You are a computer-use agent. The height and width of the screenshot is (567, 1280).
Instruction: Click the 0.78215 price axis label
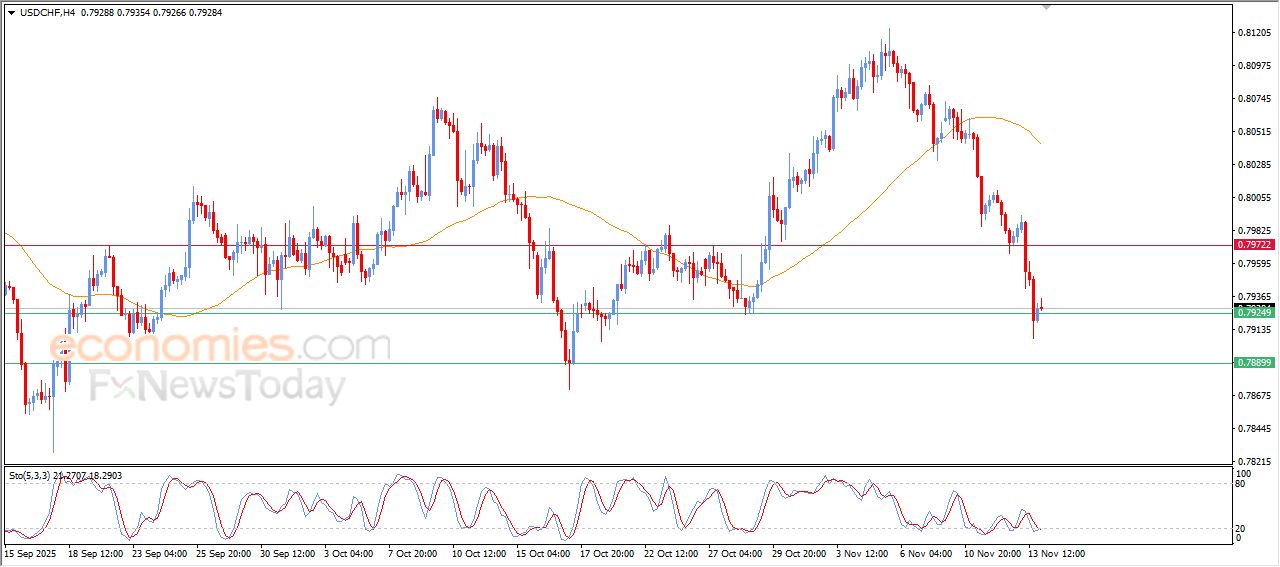pyautogui.click(x=1256, y=461)
